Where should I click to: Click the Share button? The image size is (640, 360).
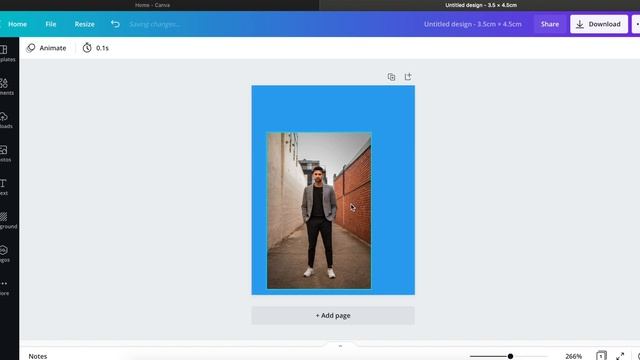pyautogui.click(x=550, y=24)
